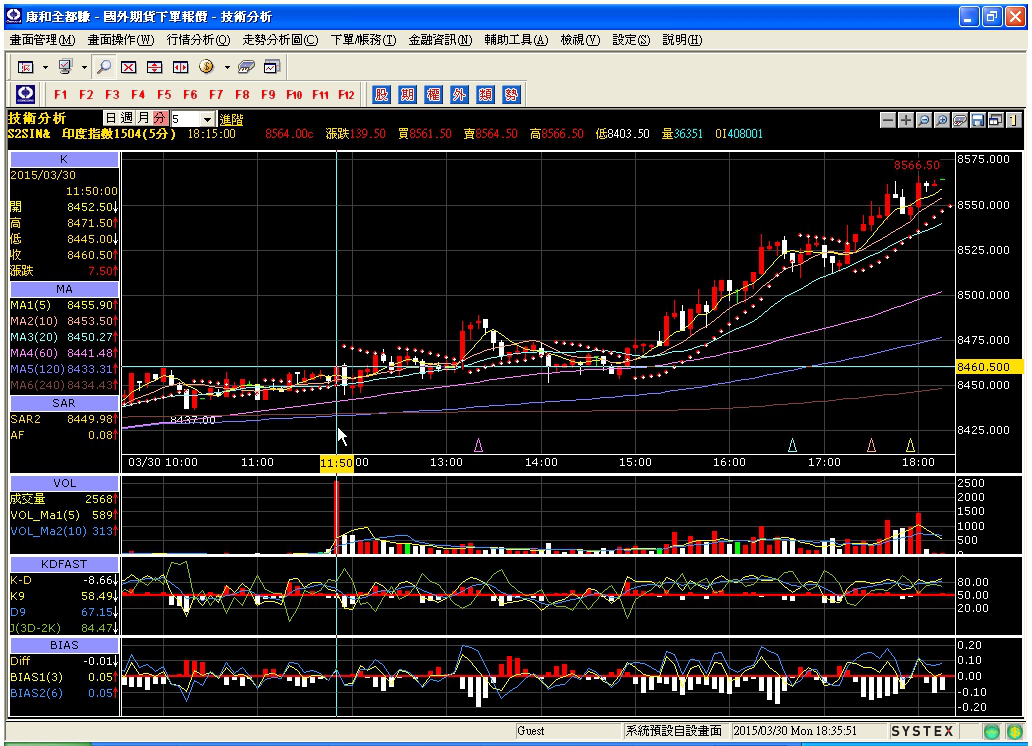Viewport: 1032px width, 746px height.
Task: Click the blue 類 category shortcut icon
Action: coord(485,94)
